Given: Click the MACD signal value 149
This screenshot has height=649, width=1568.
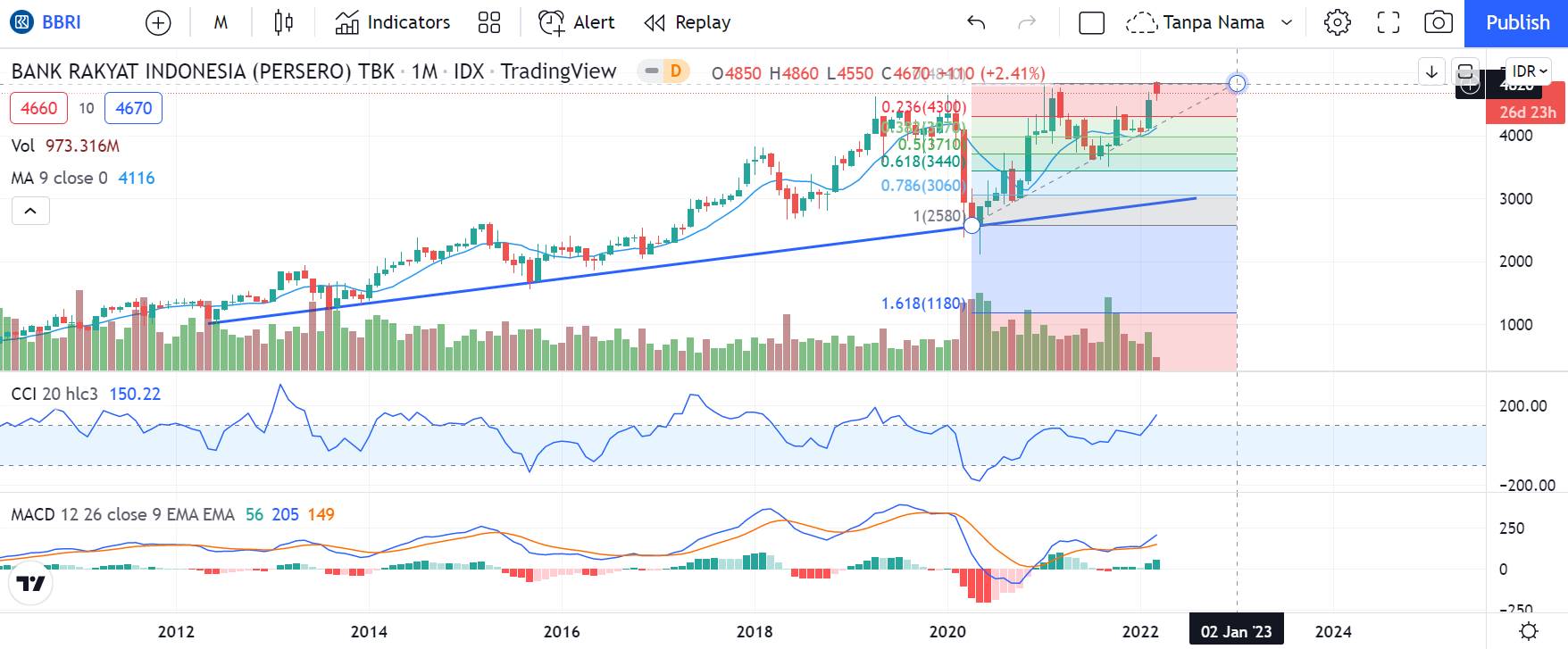Looking at the screenshot, I should pos(321,514).
